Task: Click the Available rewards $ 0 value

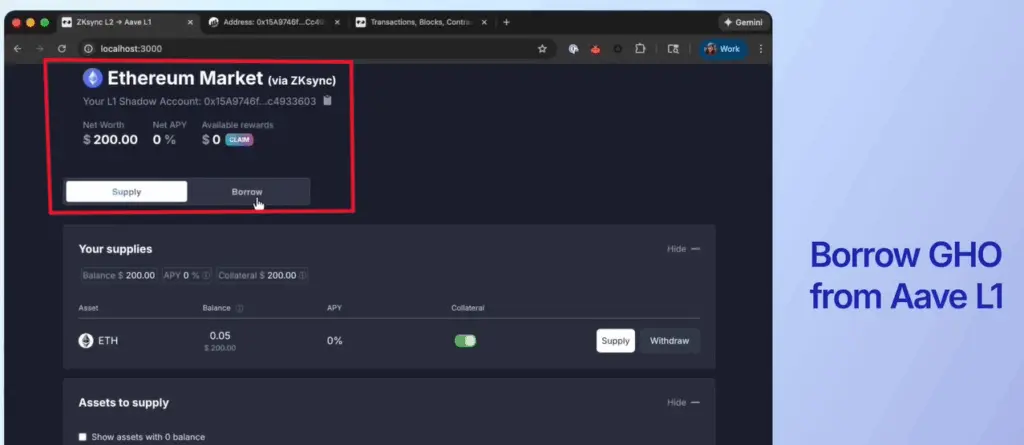Action: click(211, 140)
